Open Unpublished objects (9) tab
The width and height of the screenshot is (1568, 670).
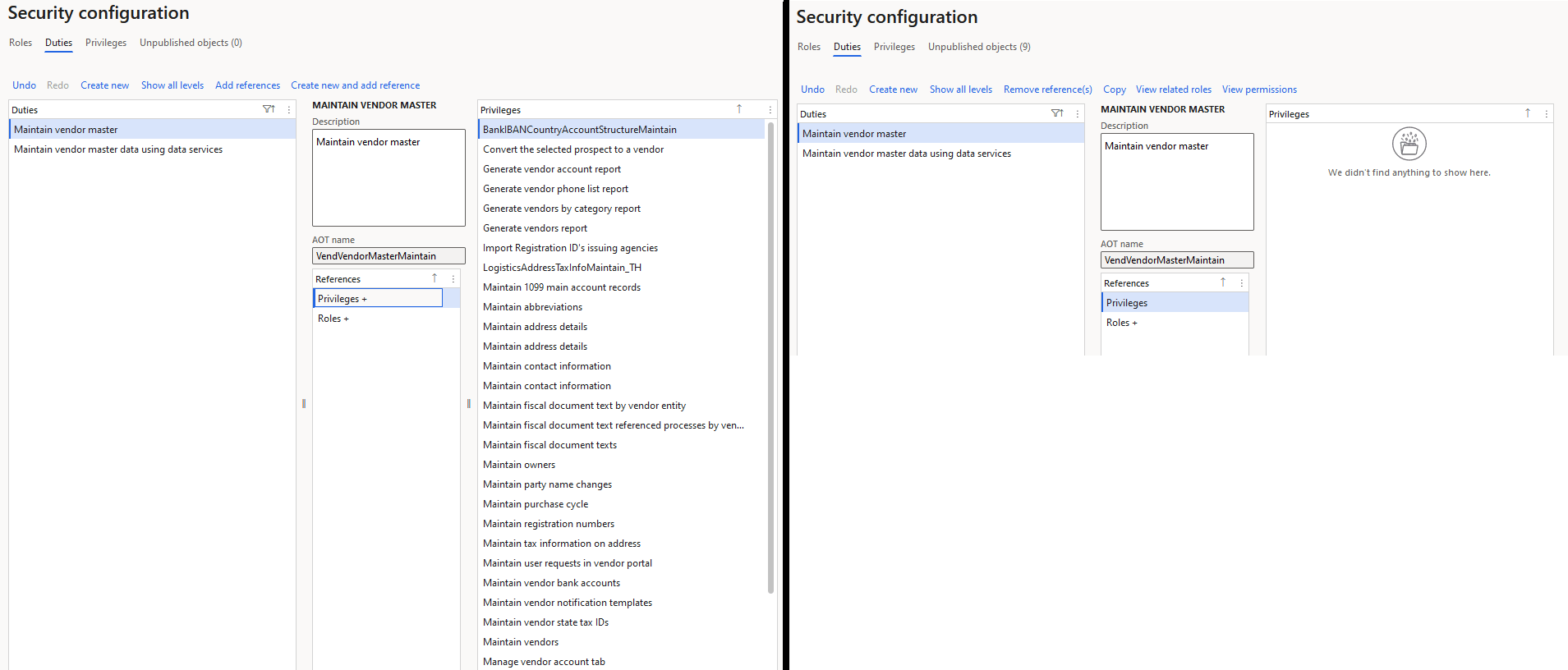pyautogui.click(x=979, y=47)
